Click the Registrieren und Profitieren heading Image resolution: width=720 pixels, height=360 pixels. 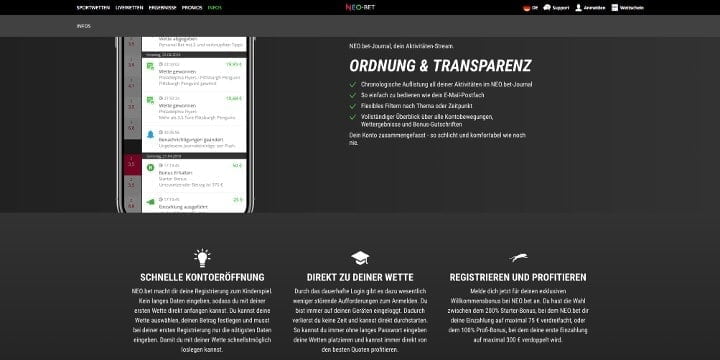point(518,277)
